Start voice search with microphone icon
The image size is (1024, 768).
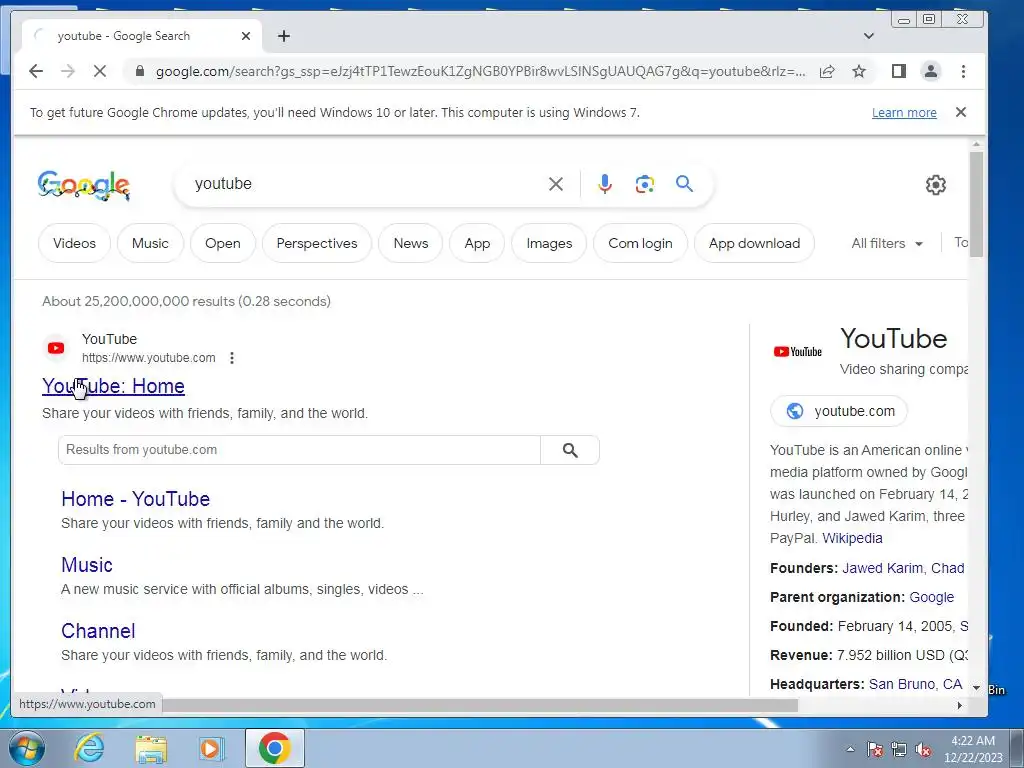(x=605, y=184)
